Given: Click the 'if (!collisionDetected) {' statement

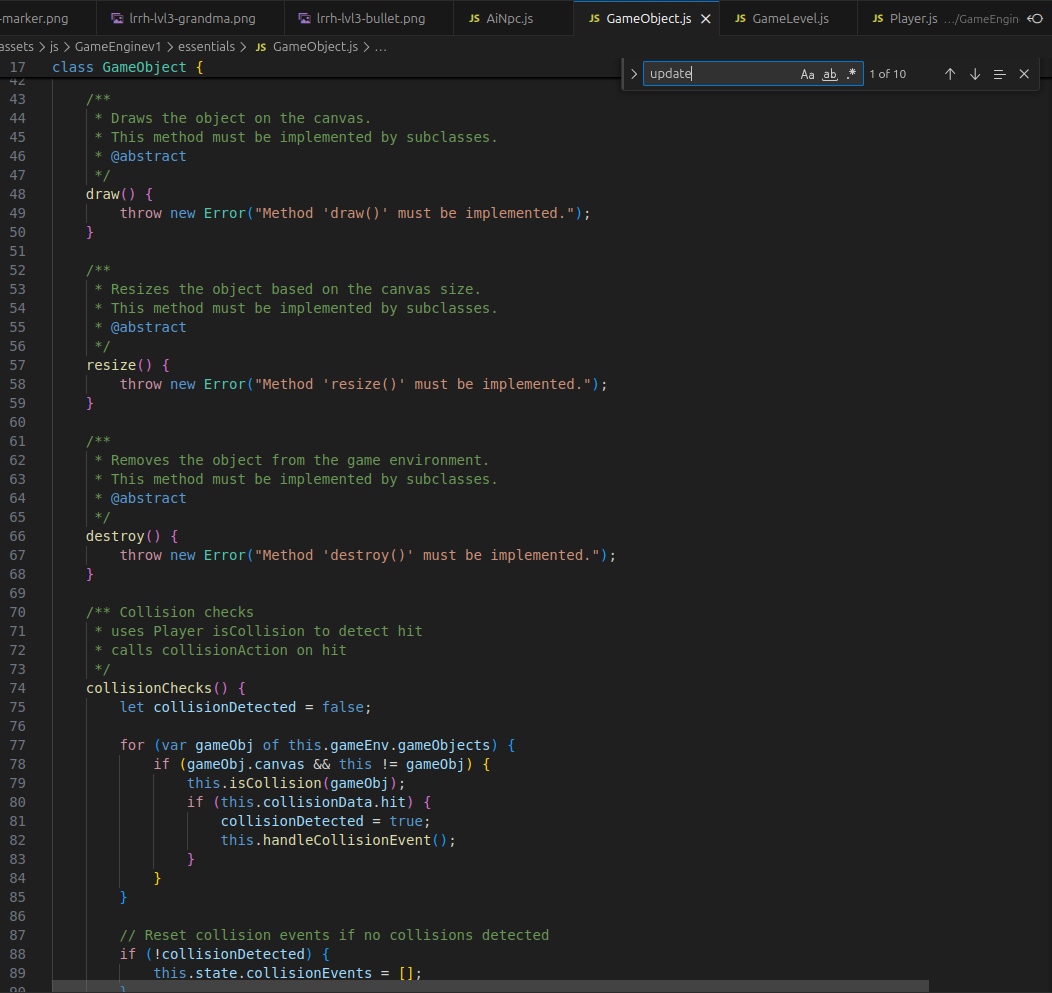Looking at the screenshot, I should 225,954.
